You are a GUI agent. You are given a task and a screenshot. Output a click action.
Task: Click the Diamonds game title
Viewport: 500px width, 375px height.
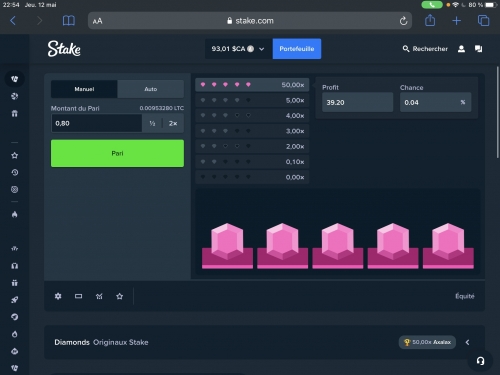pos(72,342)
